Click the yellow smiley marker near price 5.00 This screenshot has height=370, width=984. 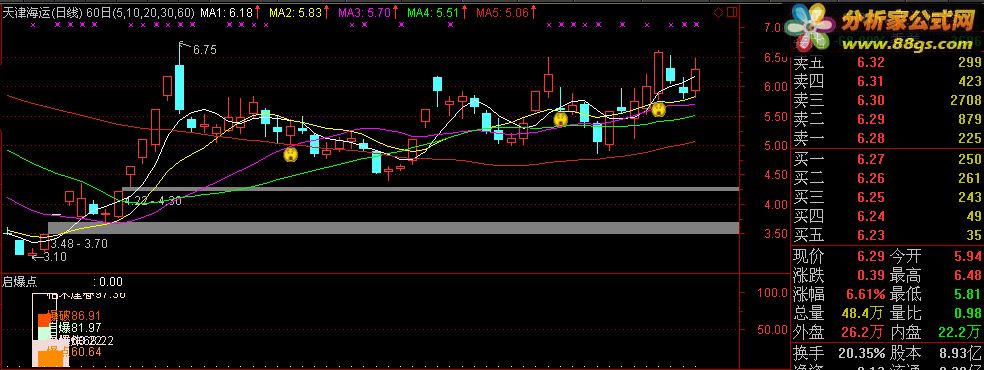pyautogui.click(x=291, y=153)
